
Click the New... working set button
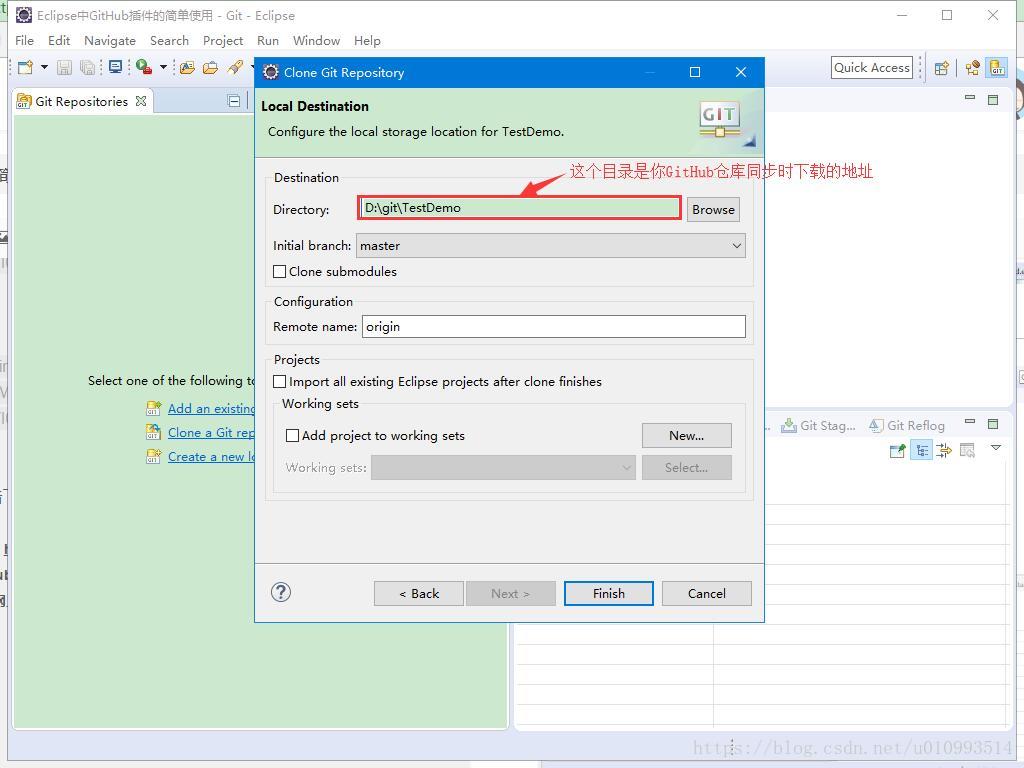coord(686,436)
